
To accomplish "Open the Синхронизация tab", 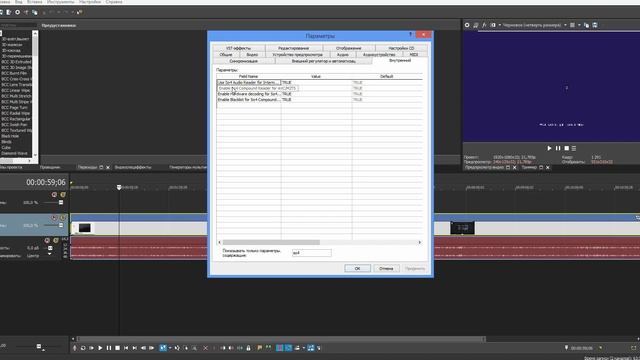I will click(244, 61).
